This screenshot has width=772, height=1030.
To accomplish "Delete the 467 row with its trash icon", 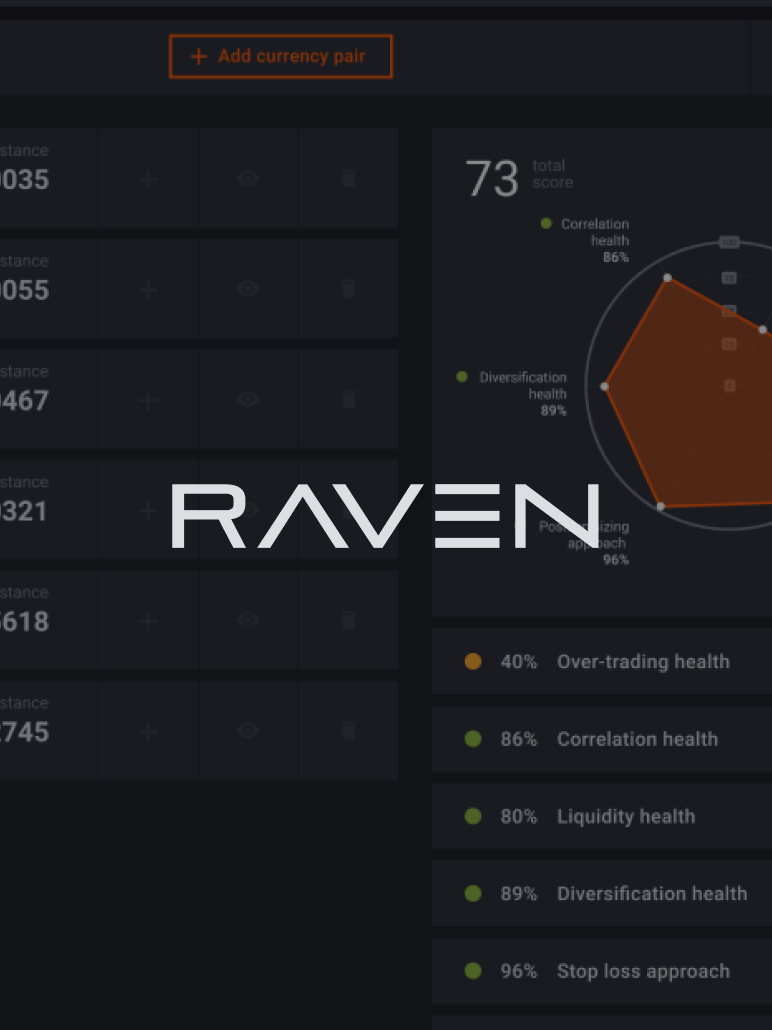I will [x=349, y=399].
